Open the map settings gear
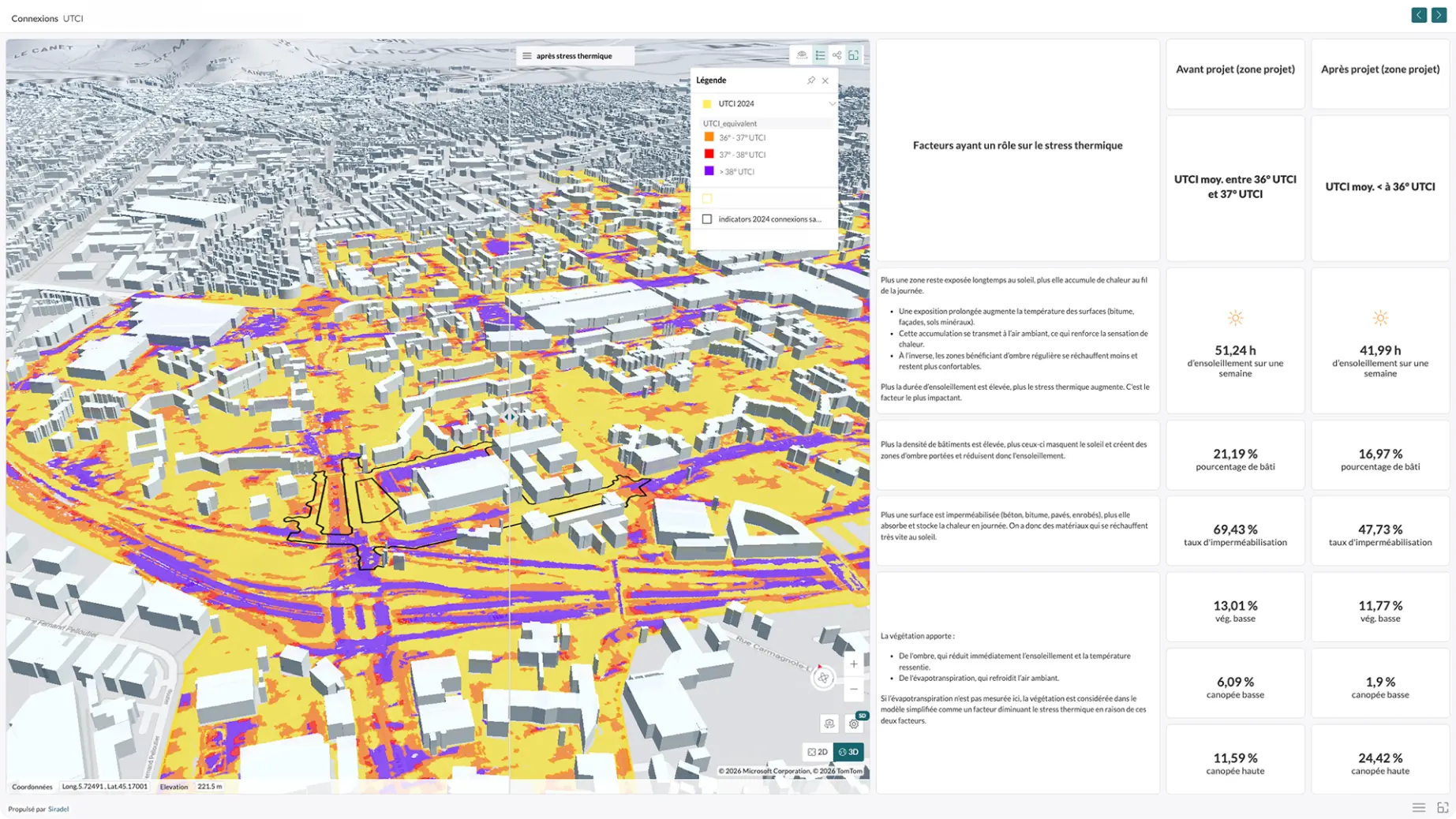The image size is (1456, 819). tap(854, 724)
